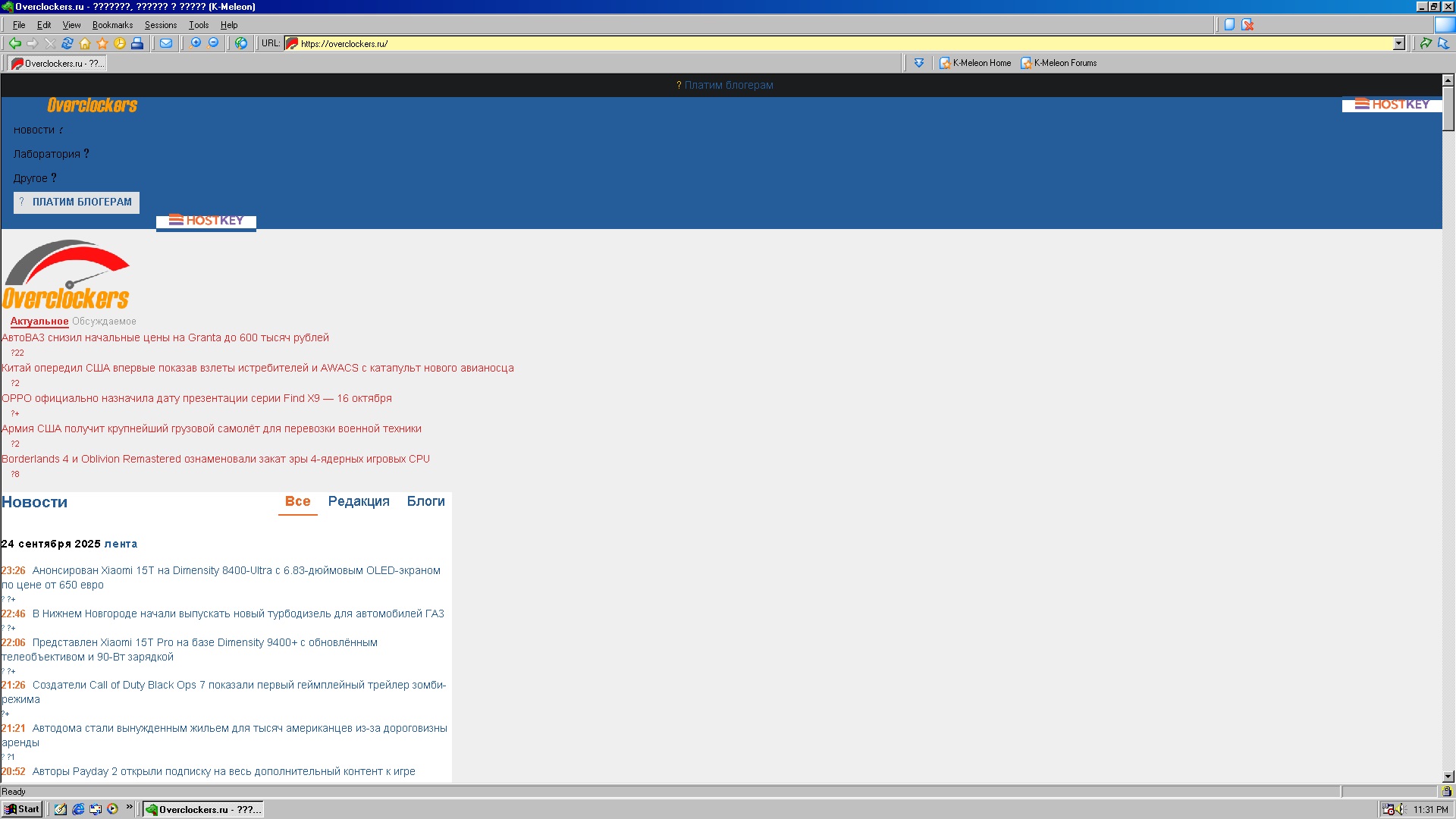Click the page scrollbar down arrow
Viewport: 1456px width, 819px height.
point(1448,777)
